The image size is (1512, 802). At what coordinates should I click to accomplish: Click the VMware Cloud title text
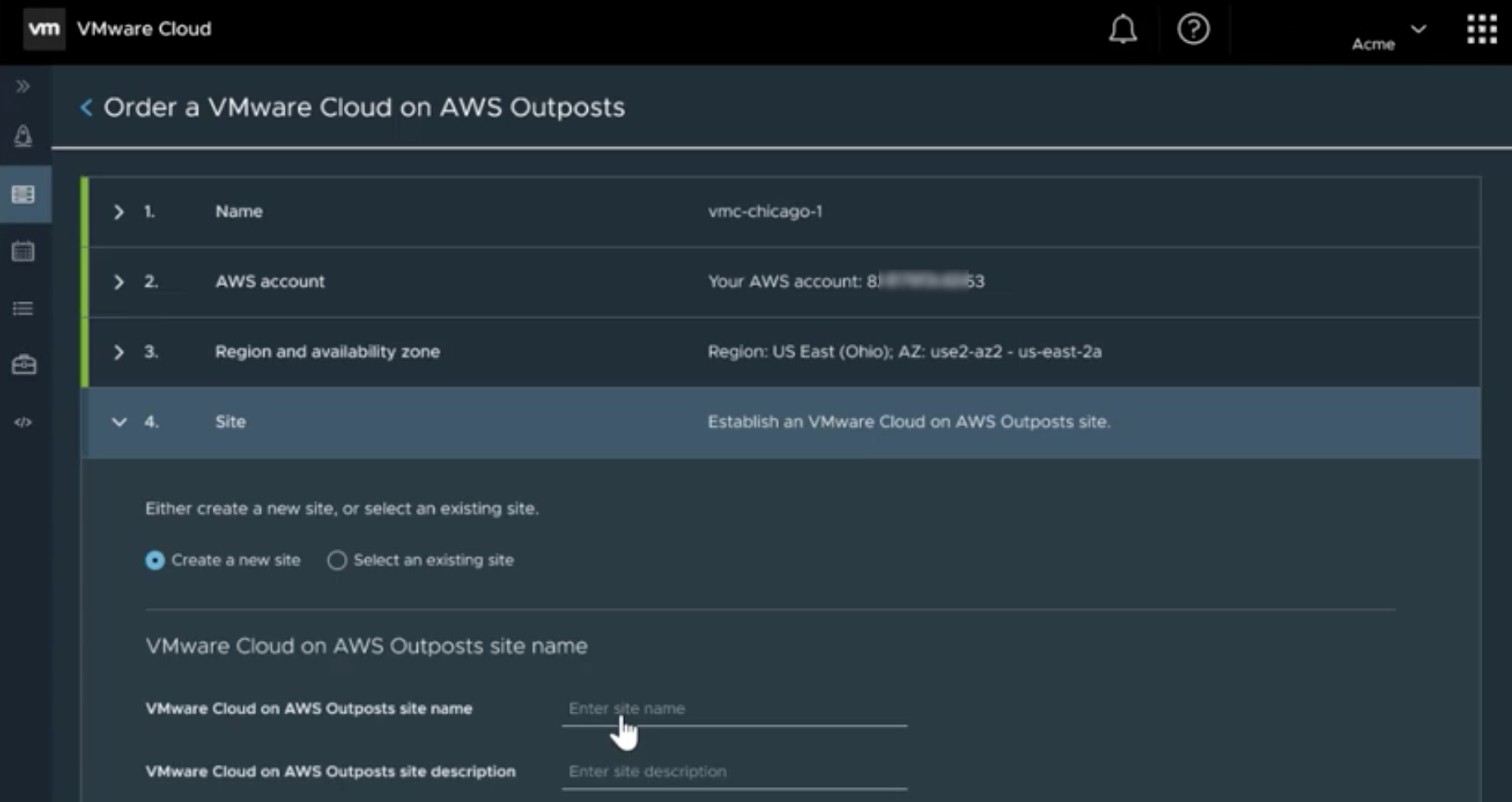tap(144, 29)
